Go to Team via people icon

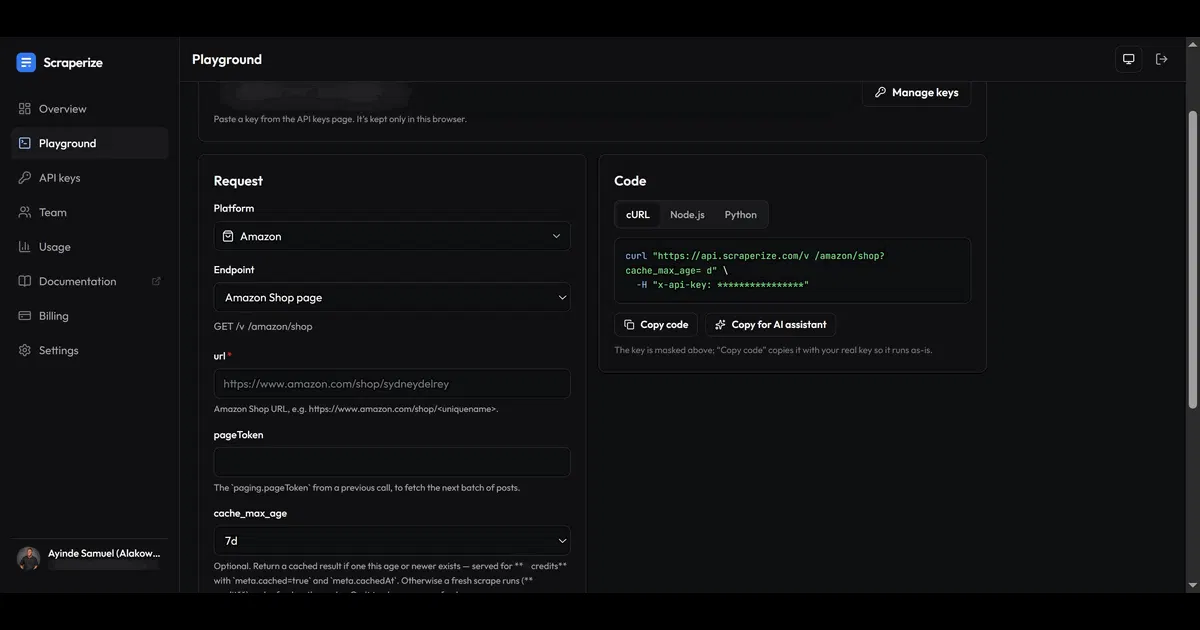tap(25, 212)
